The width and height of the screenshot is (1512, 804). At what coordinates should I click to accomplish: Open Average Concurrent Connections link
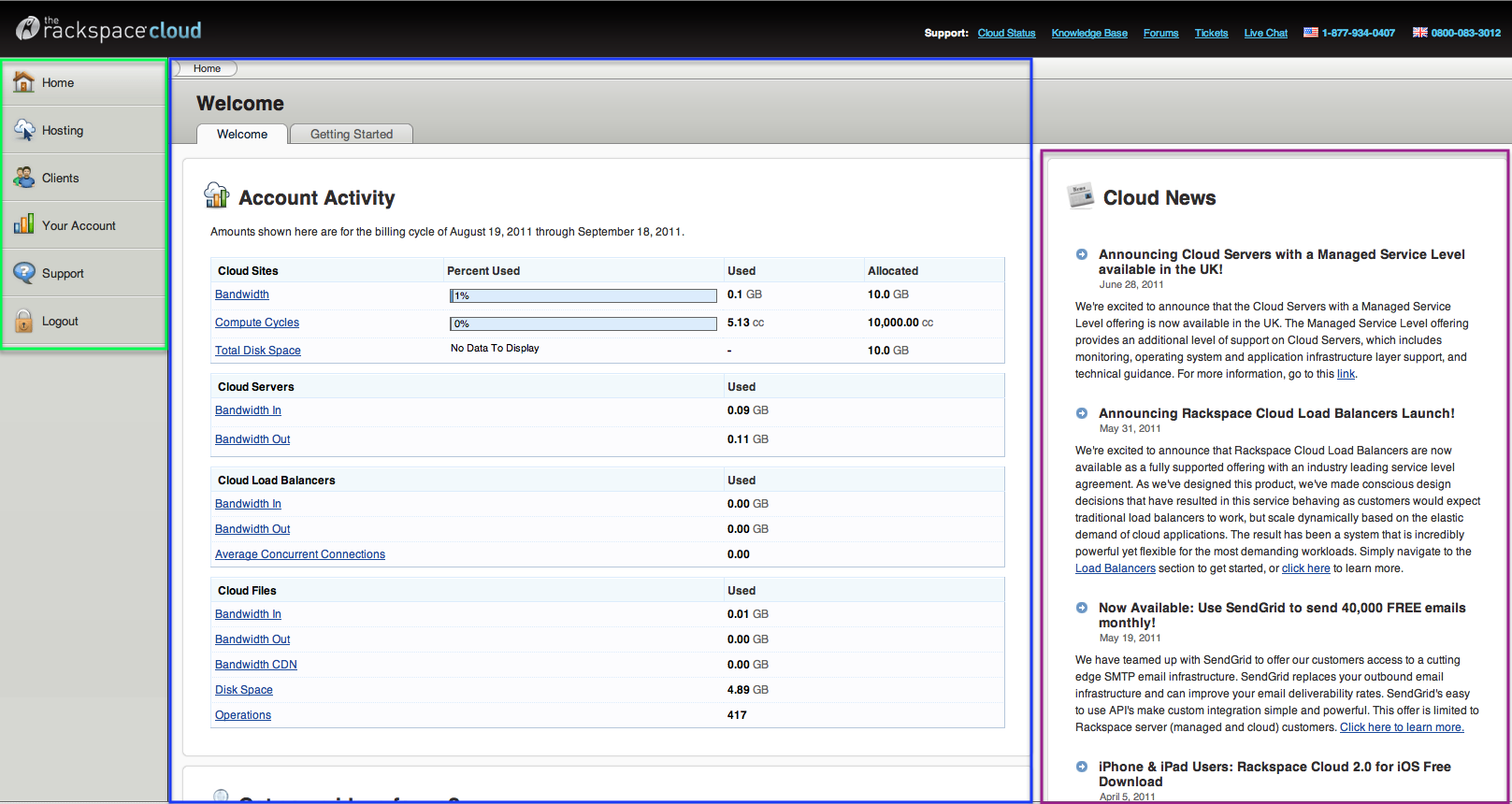pyautogui.click(x=300, y=554)
